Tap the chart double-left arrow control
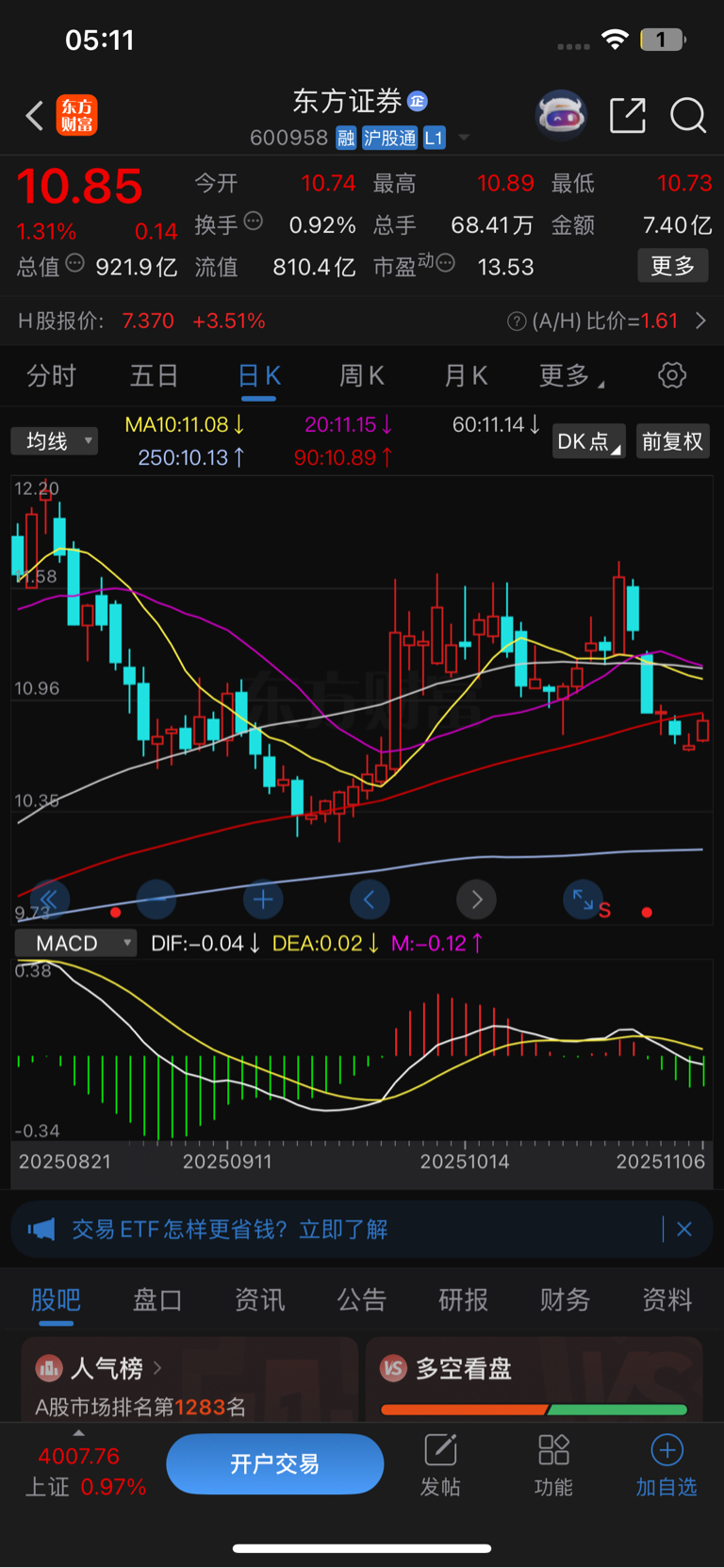Screen dimensions: 724x1568 pyautogui.click(x=50, y=900)
